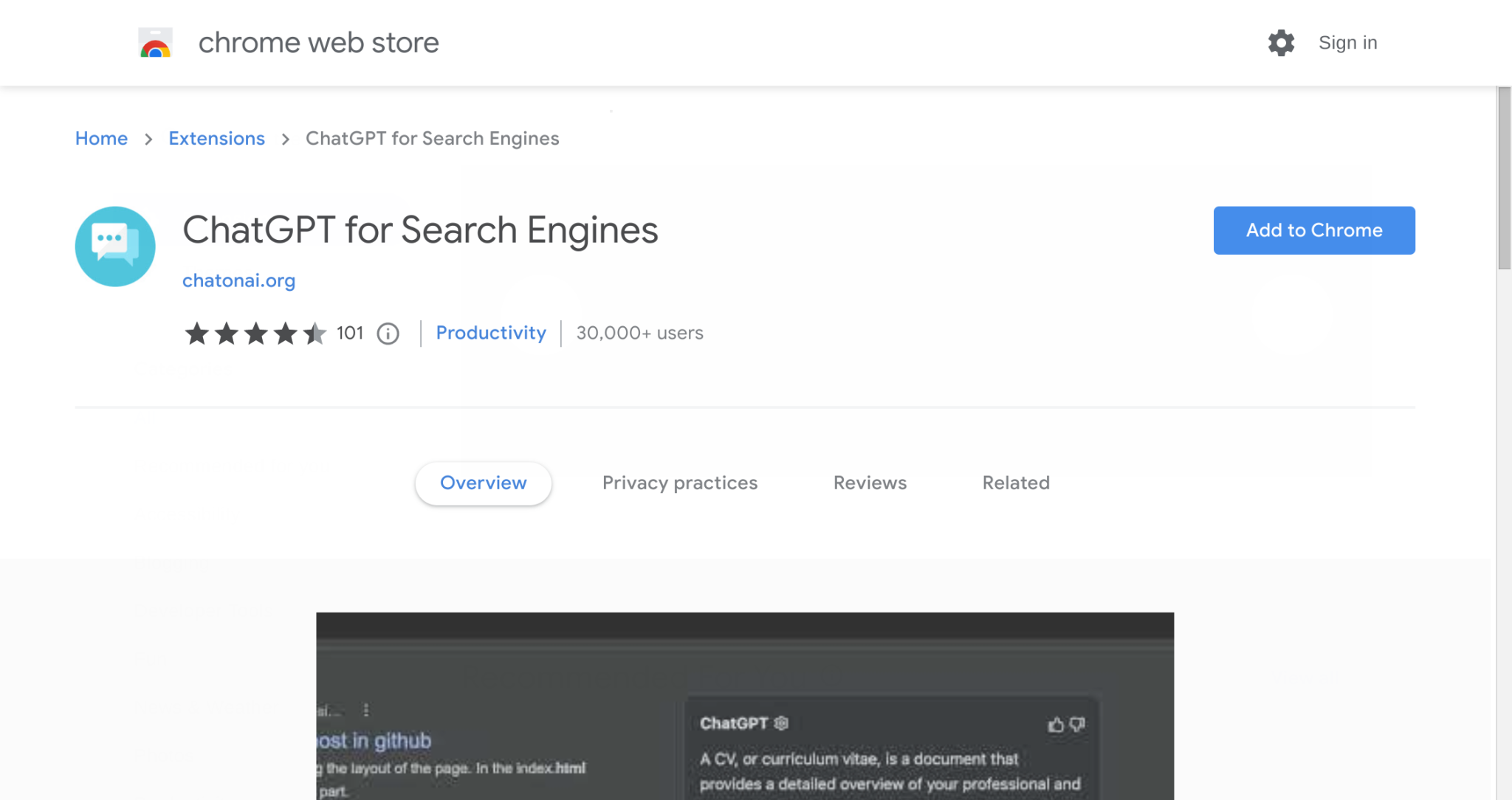The height and width of the screenshot is (800, 1512).
Task: Click the 'chrome web store' title text
Action: pos(318,43)
